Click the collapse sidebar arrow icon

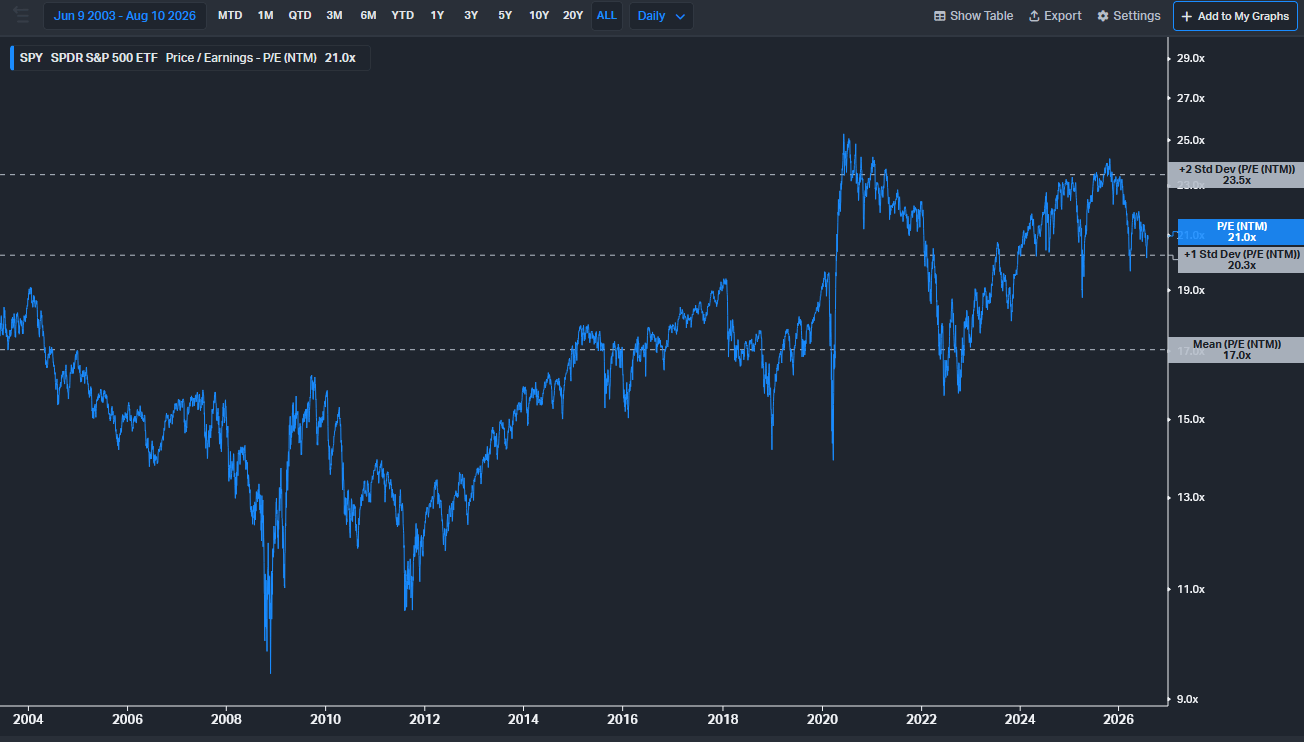pyautogui.click(x=20, y=15)
